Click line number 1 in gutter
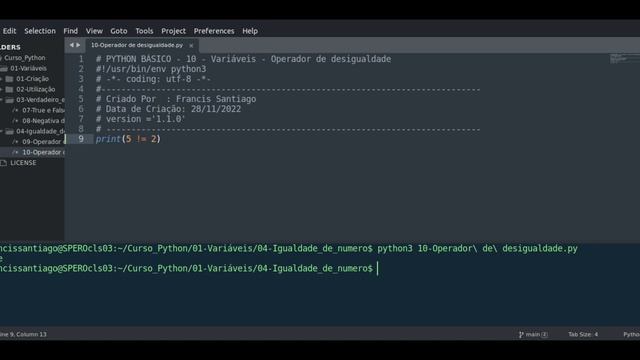Viewport: 640px width, 360px height. (x=81, y=59)
